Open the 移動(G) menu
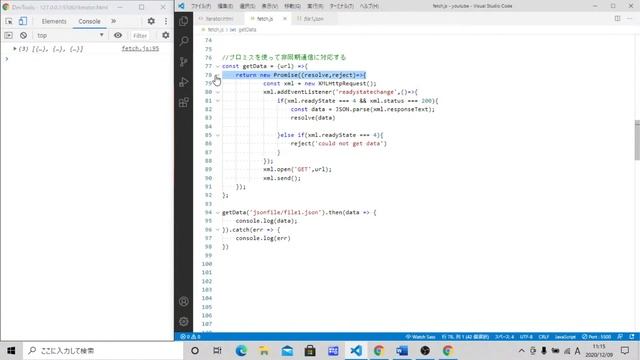640x360 pixels. 292,6
